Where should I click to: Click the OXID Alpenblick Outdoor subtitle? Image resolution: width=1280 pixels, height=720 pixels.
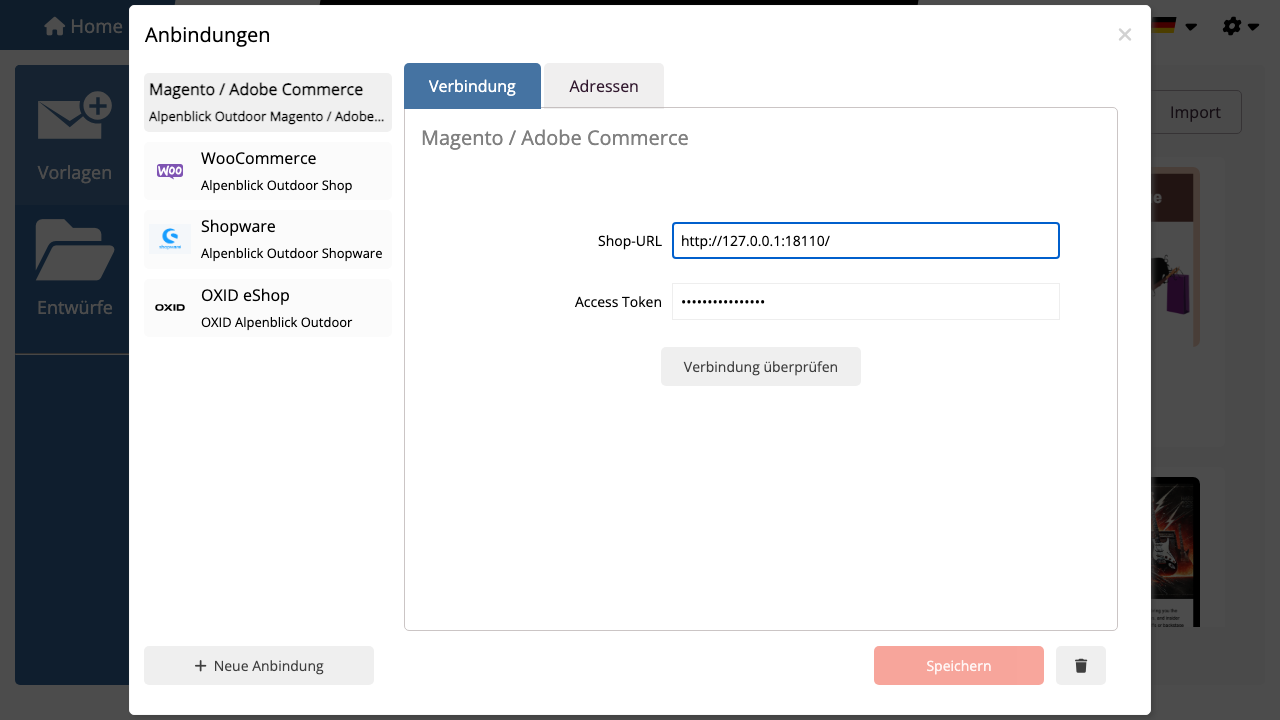point(277,322)
